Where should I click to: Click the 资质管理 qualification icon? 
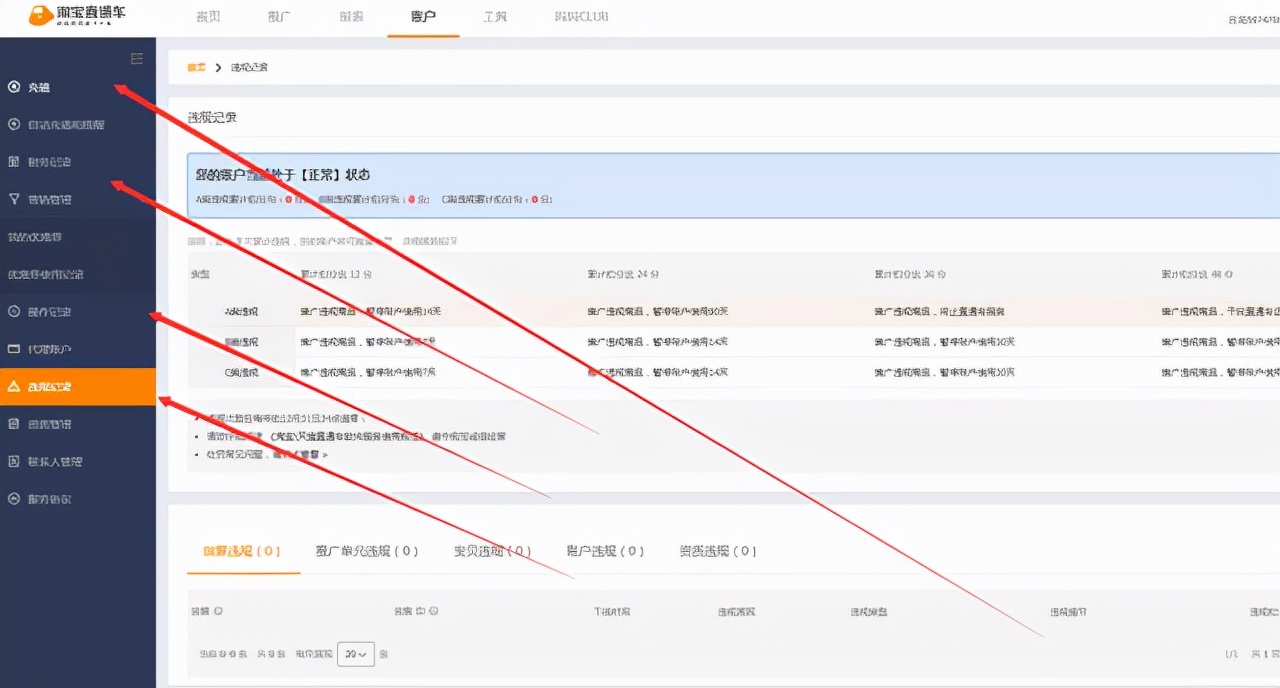click(x=14, y=424)
